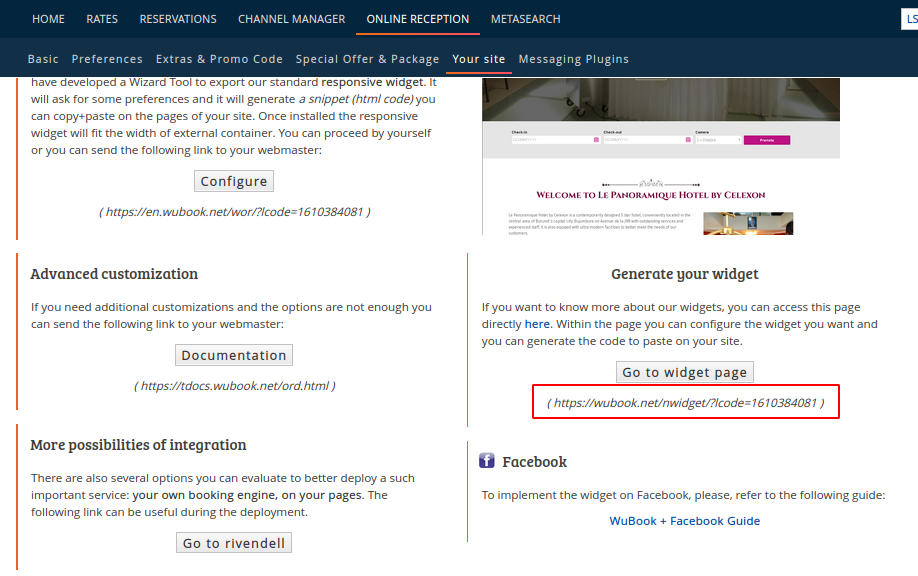This screenshot has height=576, width=918.
Task: Click the wor lcode configure URL text
Action: (x=235, y=212)
